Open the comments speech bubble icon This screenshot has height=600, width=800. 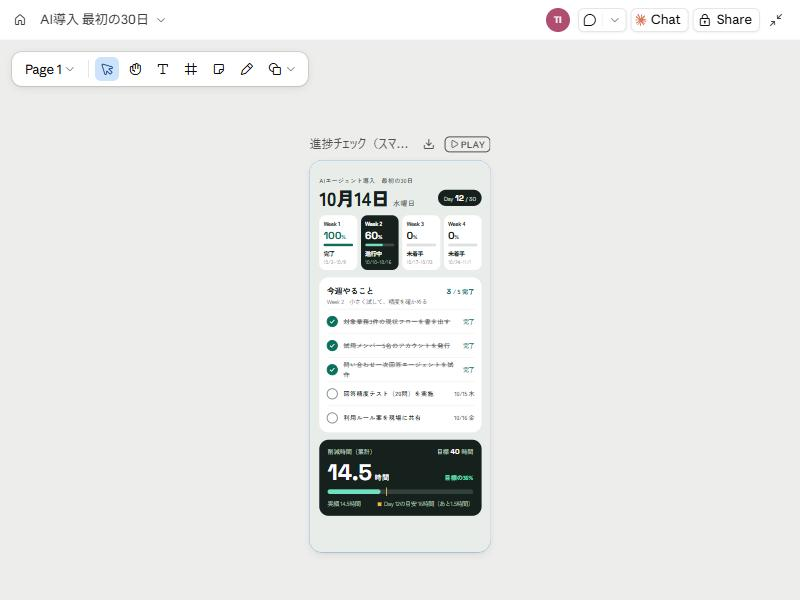tap(590, 20)
